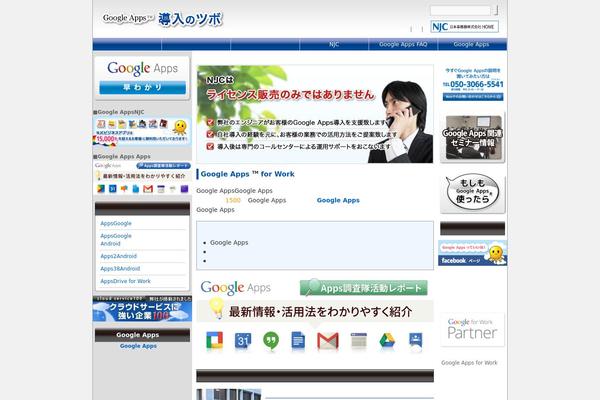600x400 pixels.
Task: Click the Google Apps Marketplace square icon
Action: tap(214, 341)
